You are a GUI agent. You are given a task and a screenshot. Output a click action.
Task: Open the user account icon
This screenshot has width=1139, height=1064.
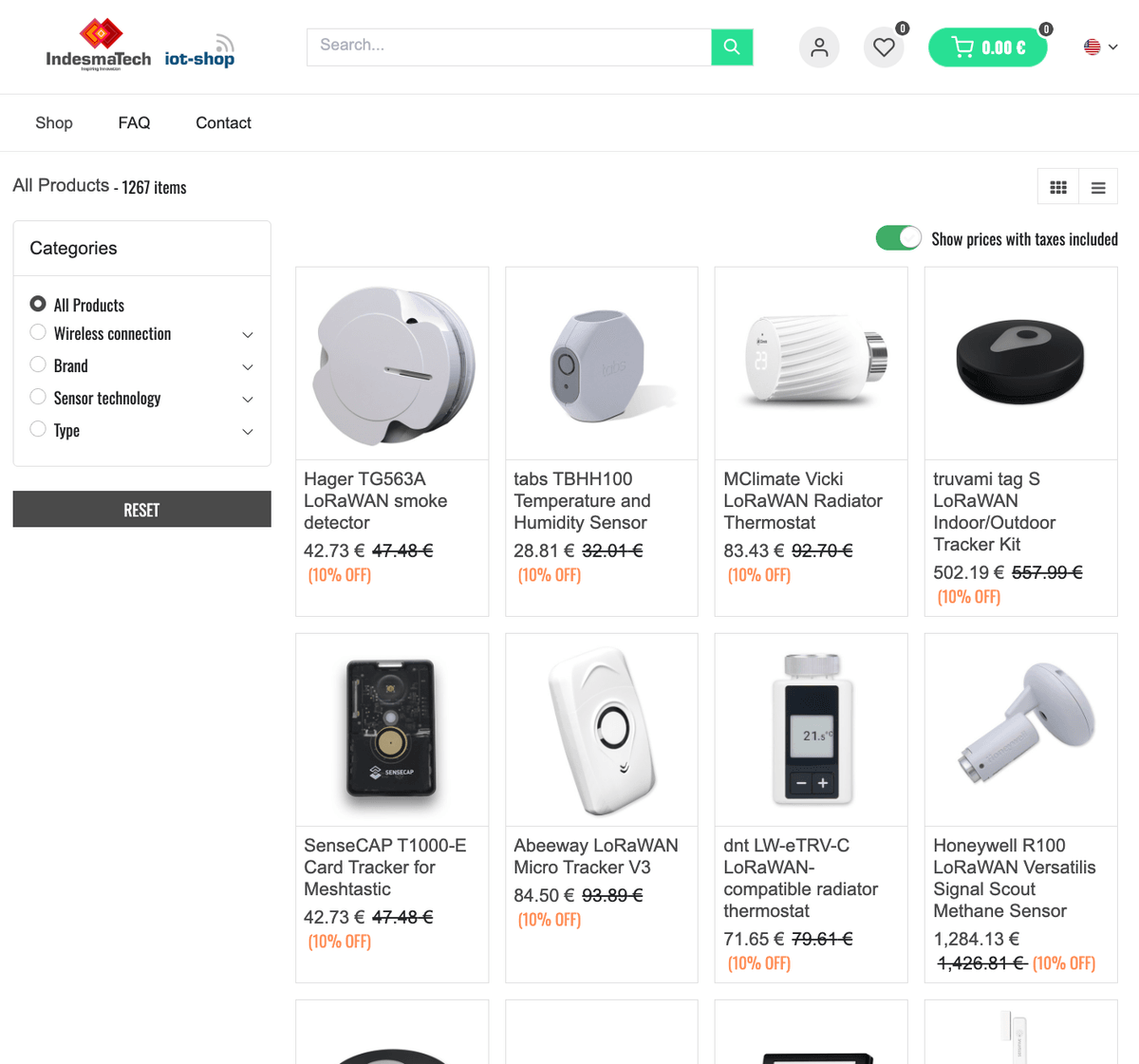click(x=819, y=47)
